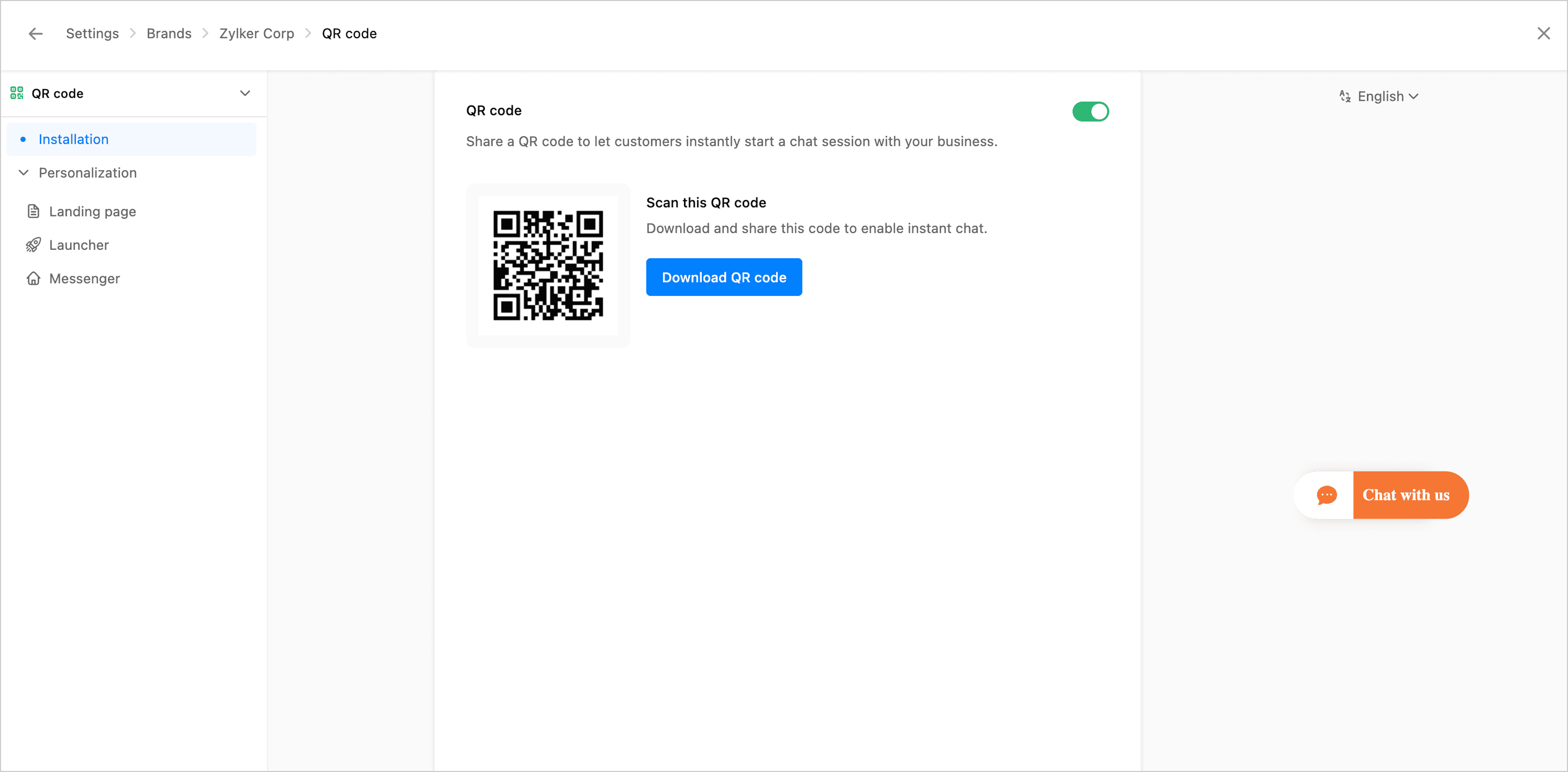This screenshot has height=772, width=1568.
Task: Click the back arrow icon
Action: (x=35, y=34)
